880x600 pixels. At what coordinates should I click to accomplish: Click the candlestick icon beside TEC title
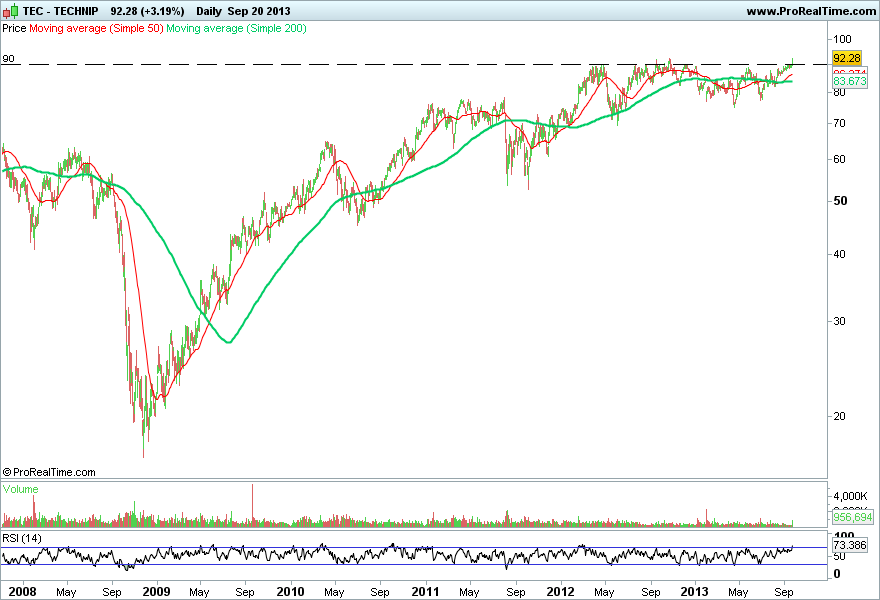pyautogui.click(x=10, y=11)
